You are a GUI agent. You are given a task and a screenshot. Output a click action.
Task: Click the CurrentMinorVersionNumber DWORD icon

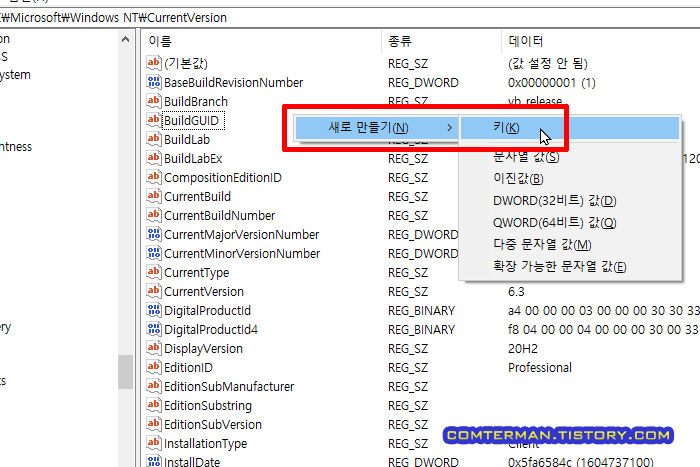(154, 253)
